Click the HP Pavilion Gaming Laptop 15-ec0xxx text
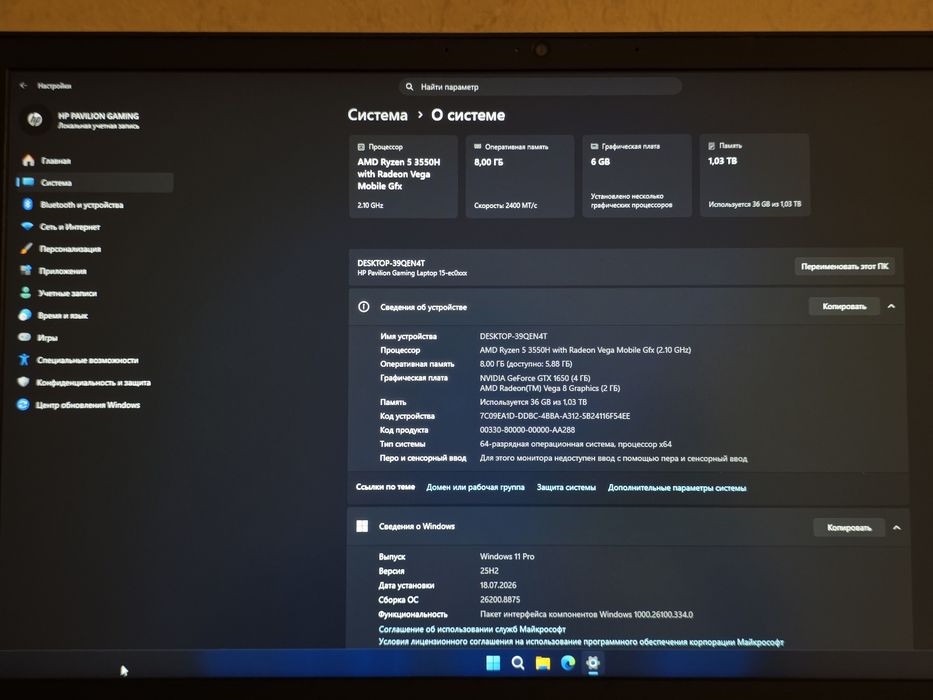 [x=412, y=273]
